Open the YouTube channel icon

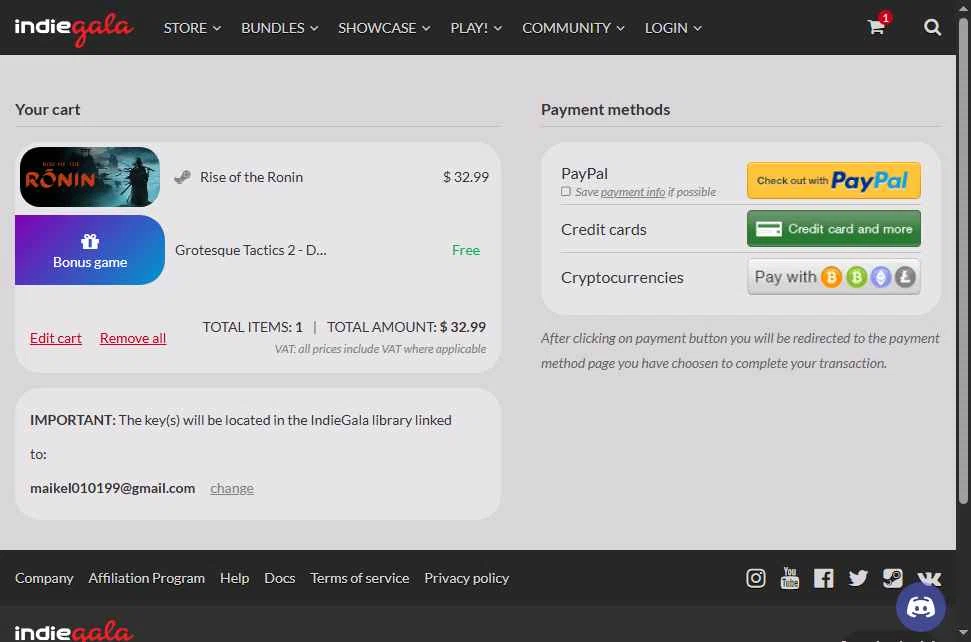(790, 578)
